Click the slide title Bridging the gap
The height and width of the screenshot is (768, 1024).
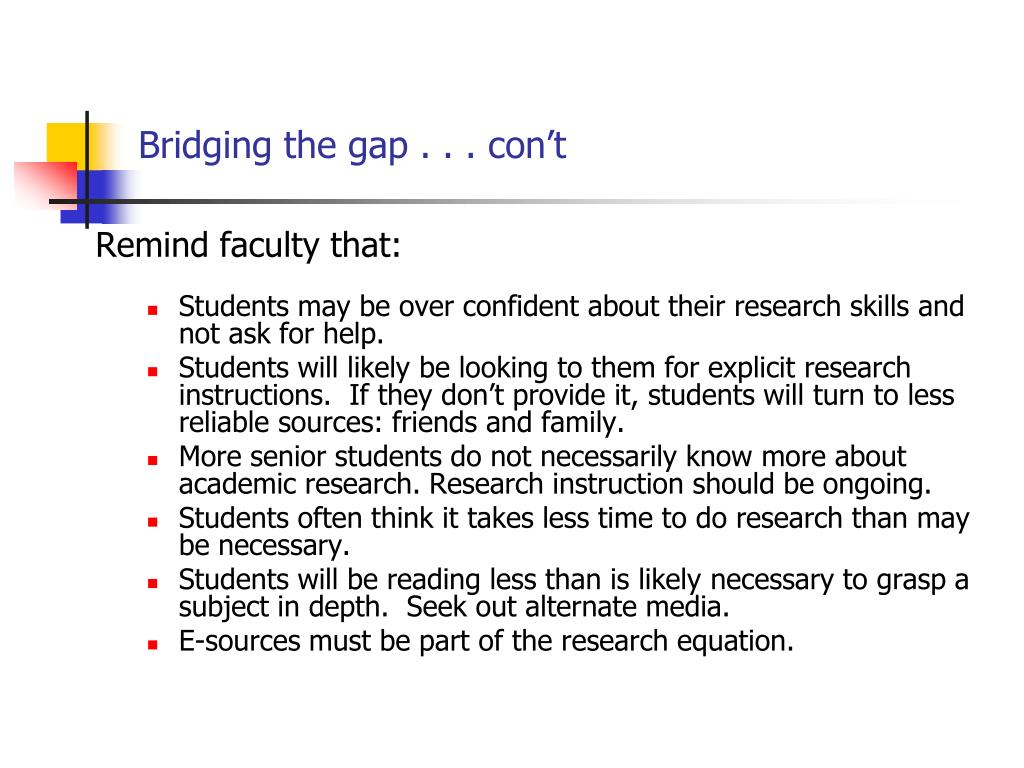(352, 146)
